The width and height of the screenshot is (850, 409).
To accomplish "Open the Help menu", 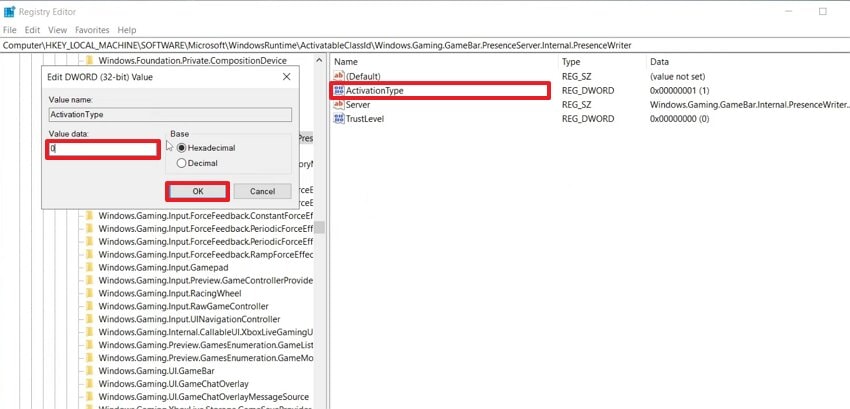I will pyautogui.click(x=127, y=30).
